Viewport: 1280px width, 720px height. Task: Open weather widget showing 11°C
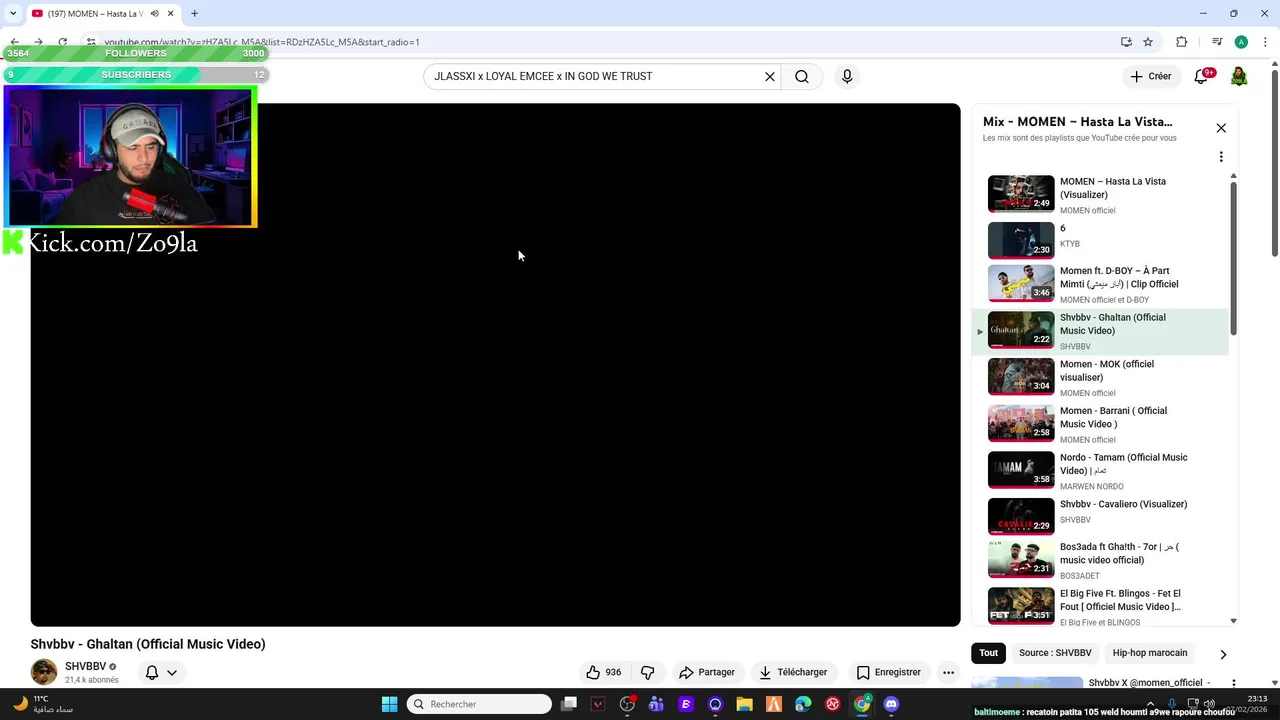click(42, 704)
